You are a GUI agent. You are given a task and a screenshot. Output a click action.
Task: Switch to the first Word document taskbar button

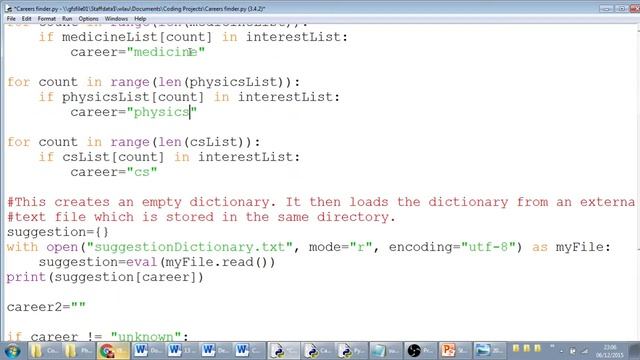[x=147, y=351]
